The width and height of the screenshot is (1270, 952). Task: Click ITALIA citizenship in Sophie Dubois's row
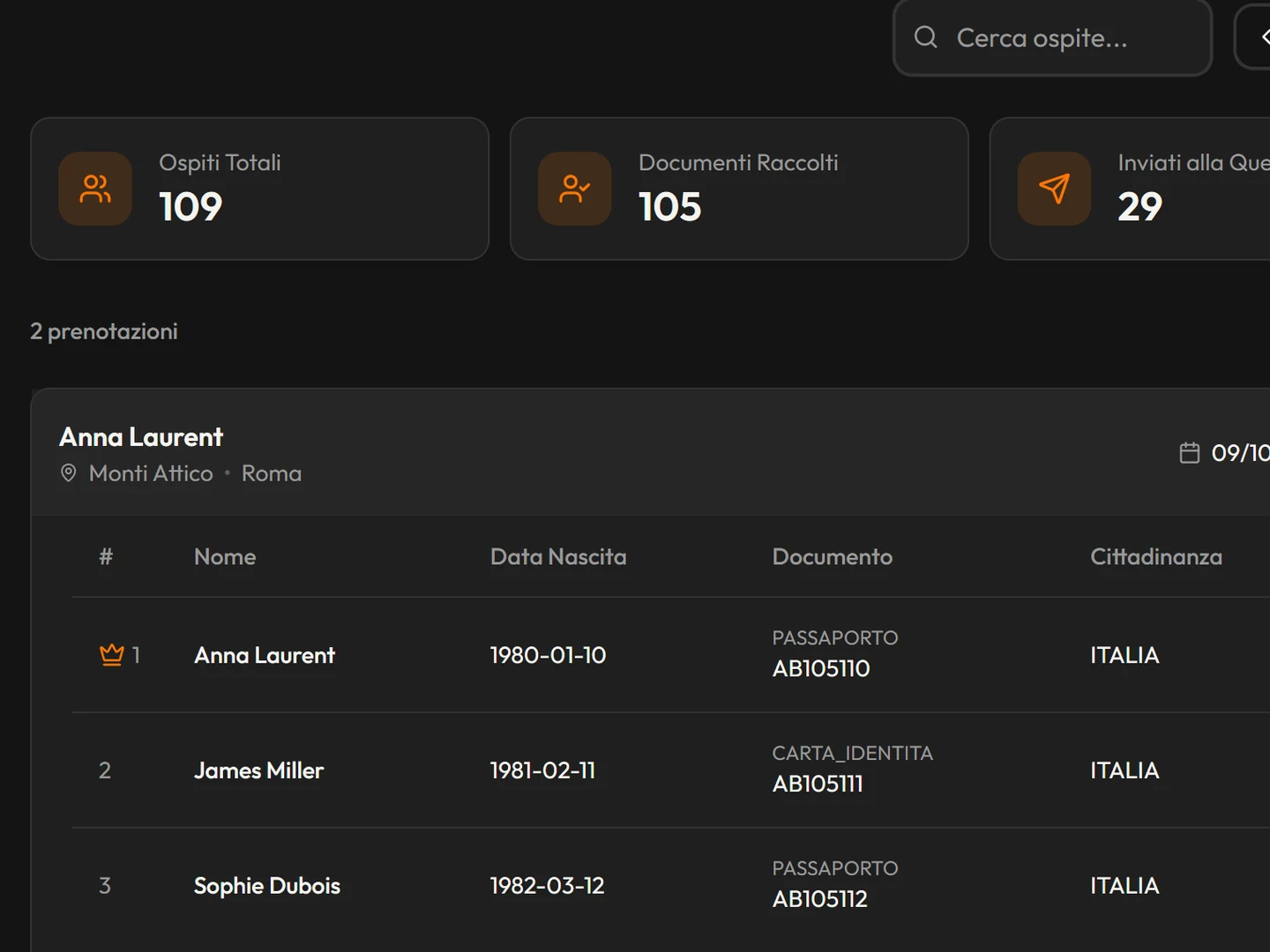pos(1124,886)
